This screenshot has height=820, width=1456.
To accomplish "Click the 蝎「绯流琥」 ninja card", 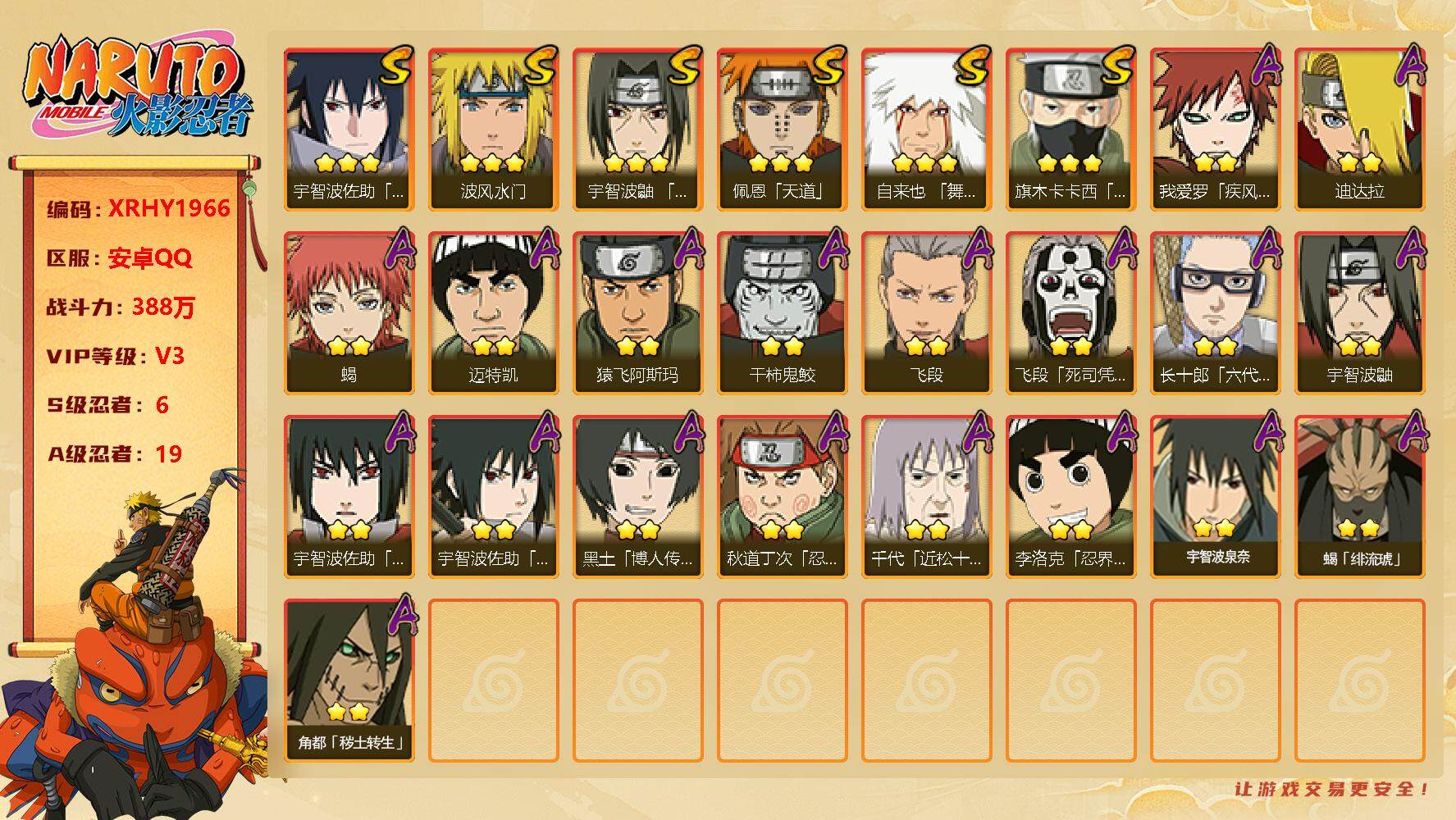I will coord(1359,497).
